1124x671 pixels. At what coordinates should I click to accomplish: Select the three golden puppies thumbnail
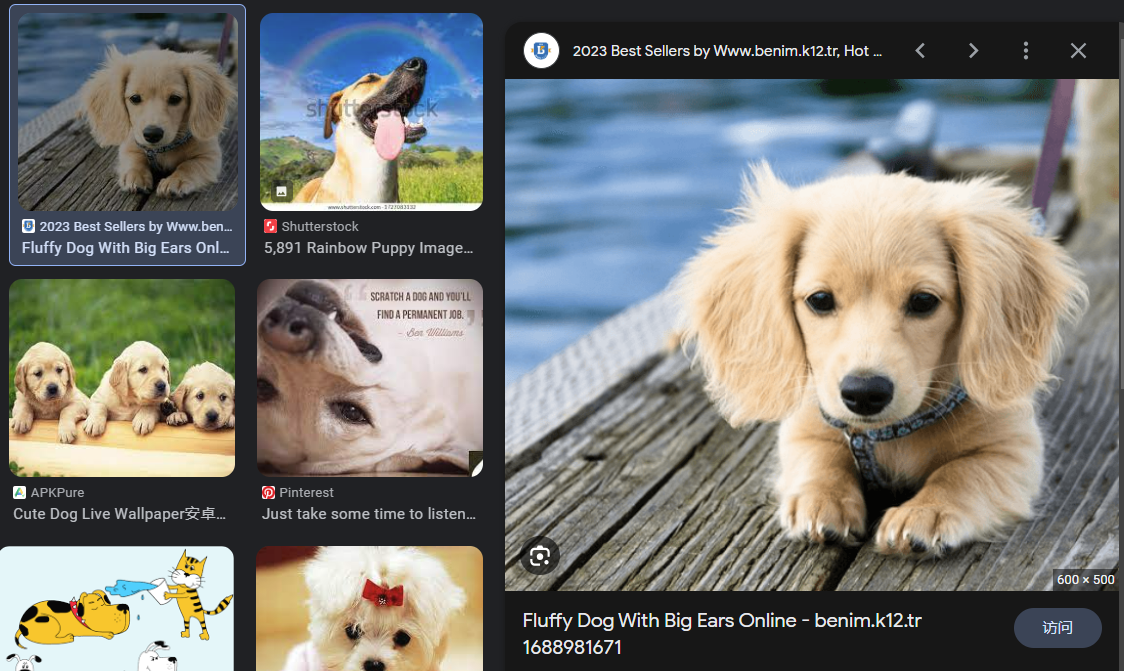tap(122, 378)
